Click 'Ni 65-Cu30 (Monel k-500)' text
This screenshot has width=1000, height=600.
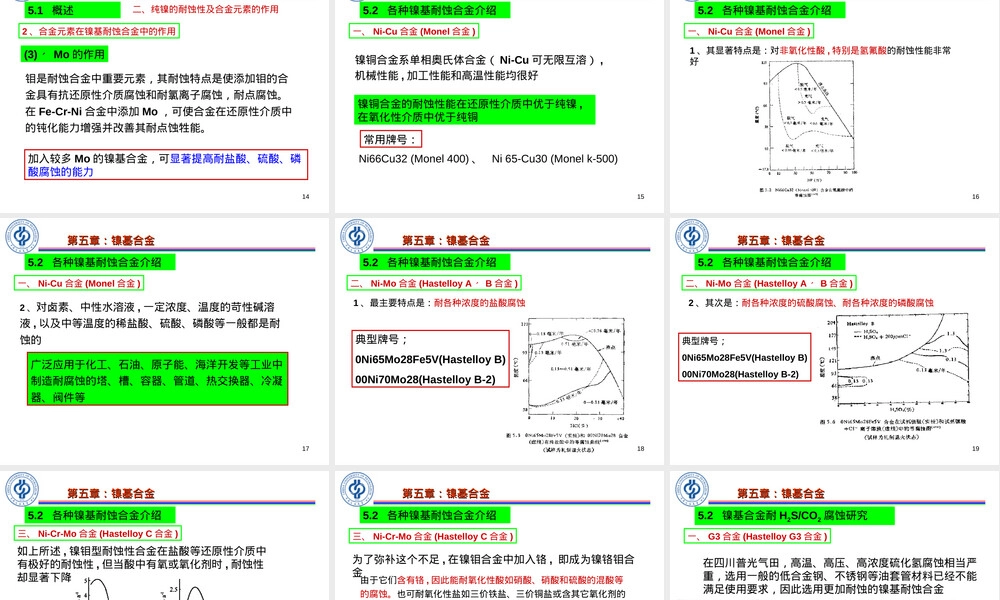(555, 159)
